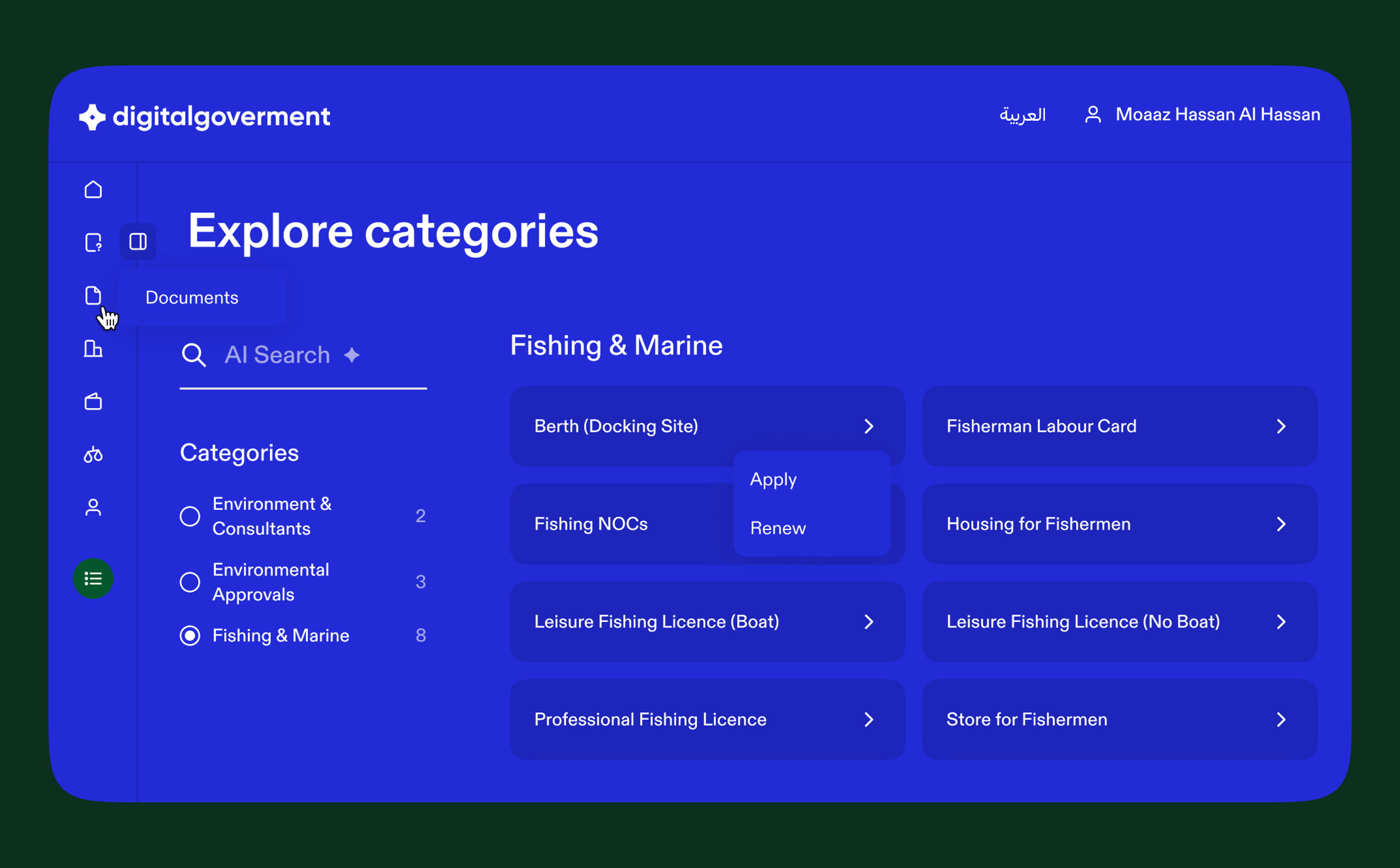This screenshot has width=1400, height=868.
Task: Expand the Leisure Fishing Licence (Boat) chevron
Action: tap(869, 622)
